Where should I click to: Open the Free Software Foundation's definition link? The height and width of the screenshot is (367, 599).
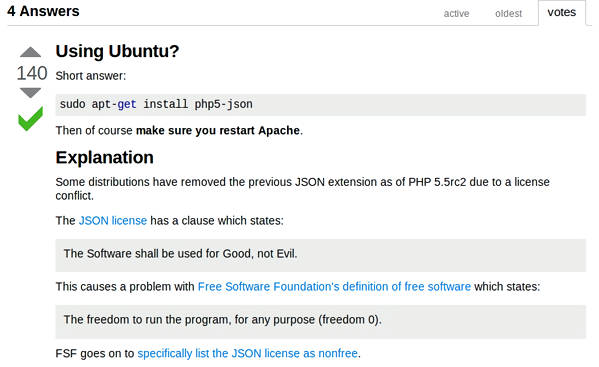334,287
